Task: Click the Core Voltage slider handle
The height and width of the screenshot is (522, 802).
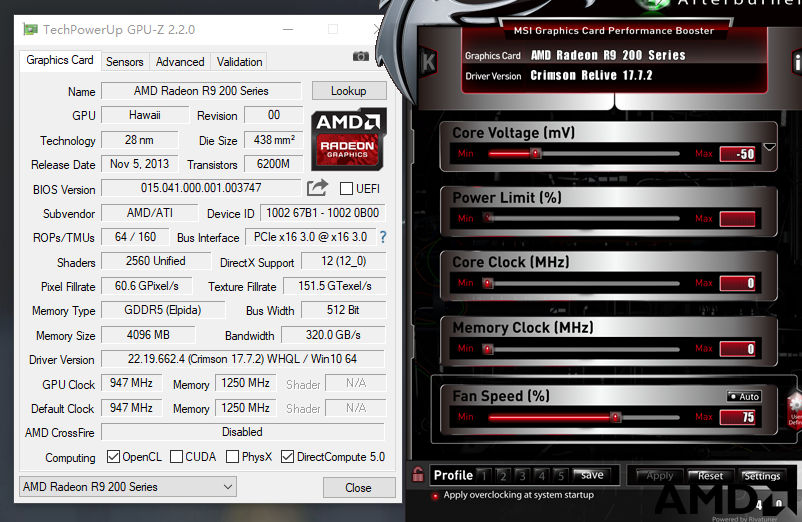Action: 536,153
